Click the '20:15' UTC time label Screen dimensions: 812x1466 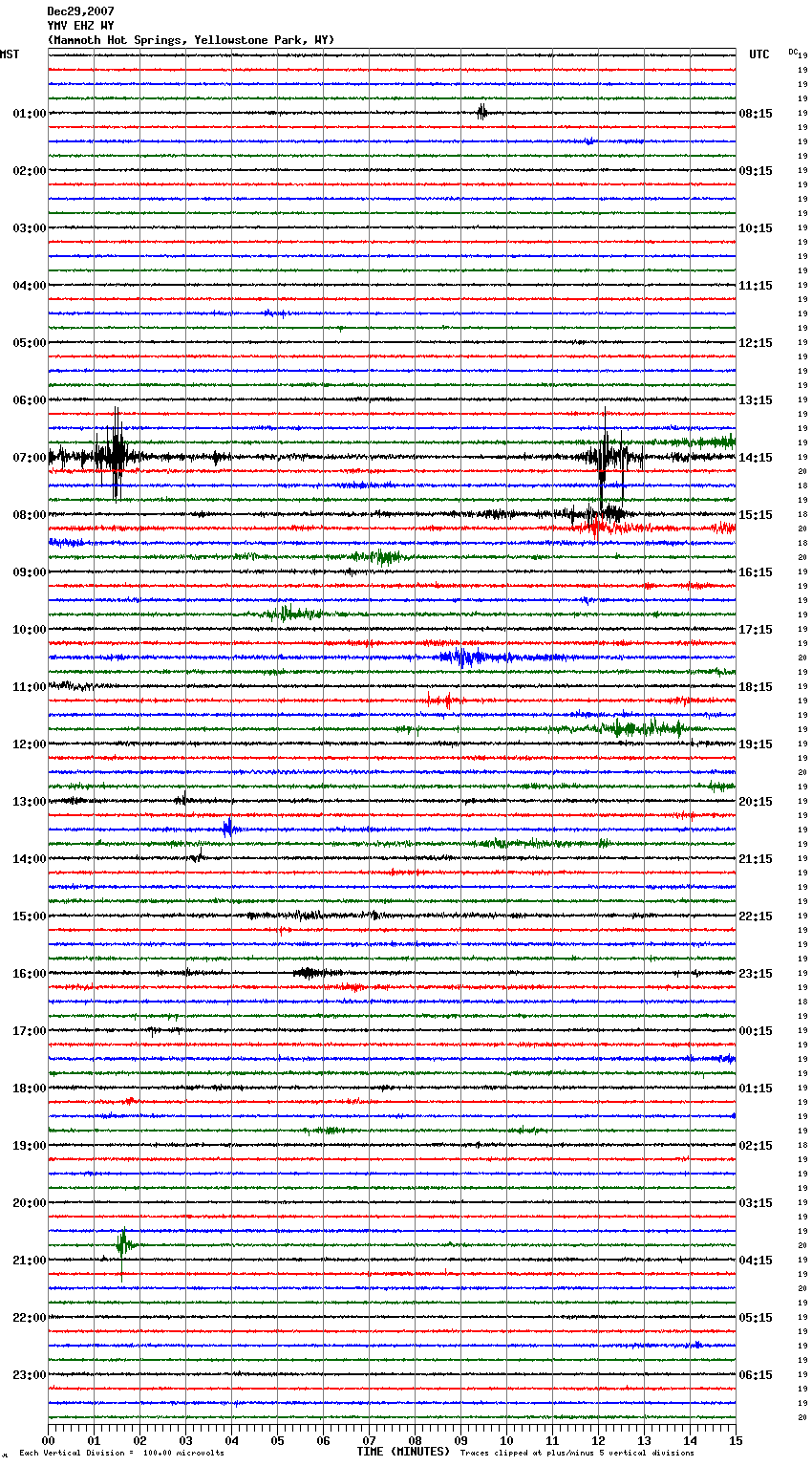tap(756, 802)
